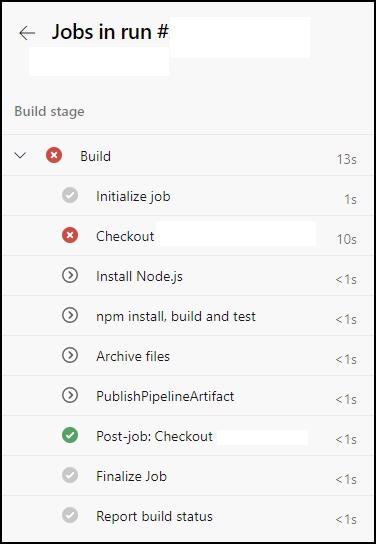Select npm install, build and test step
This screenshot has height=544, width=376.
(x=188, y=315)
